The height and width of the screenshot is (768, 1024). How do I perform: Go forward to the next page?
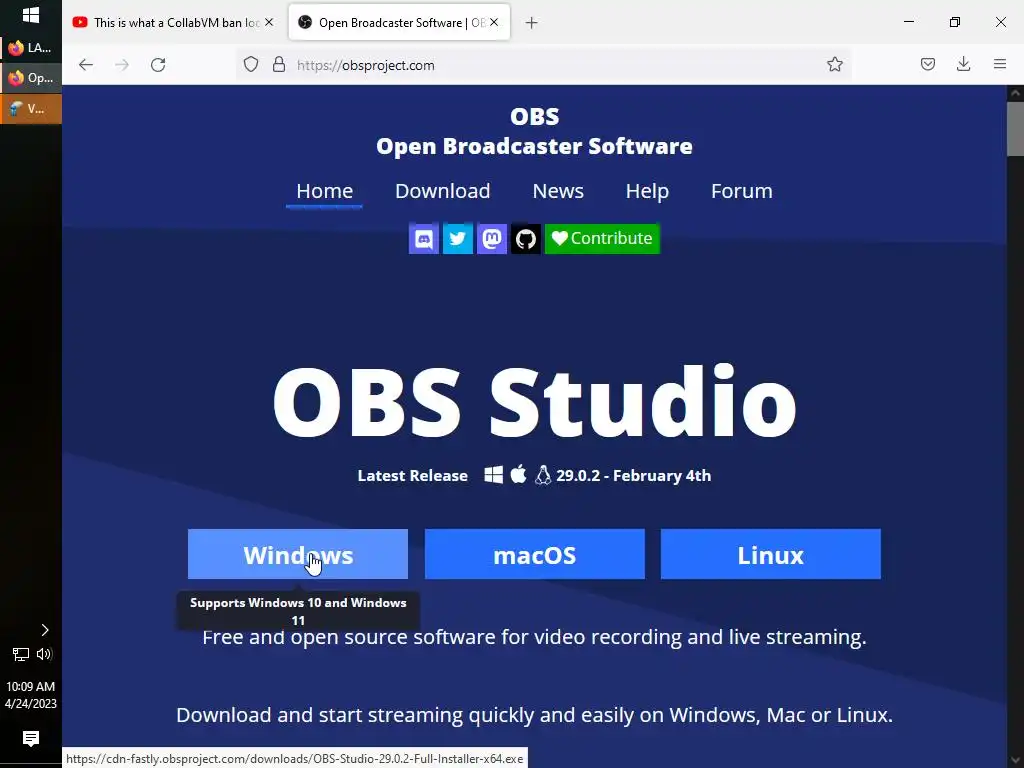tap(122, 65)
